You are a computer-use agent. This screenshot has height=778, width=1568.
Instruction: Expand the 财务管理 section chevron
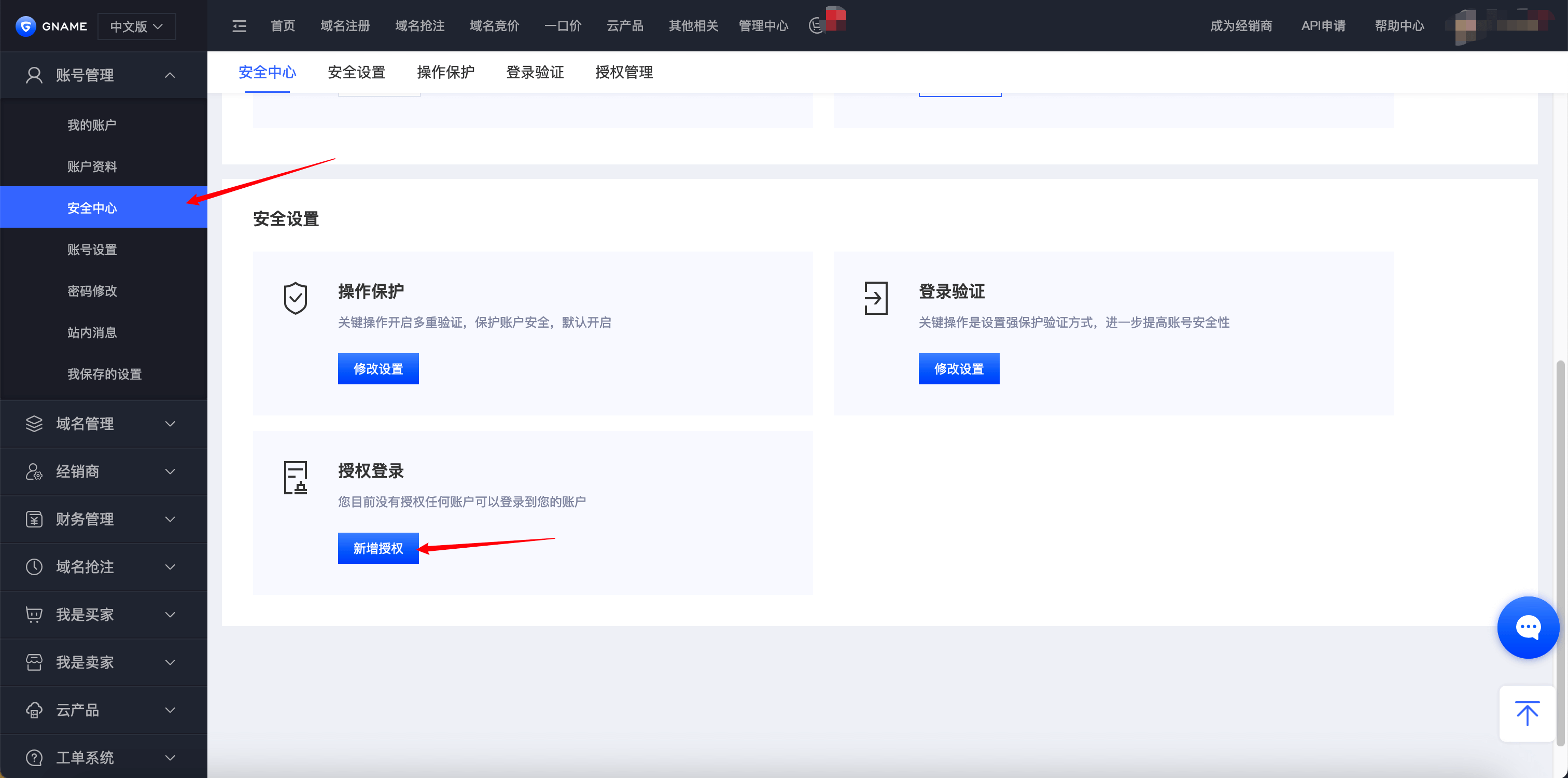170,519
